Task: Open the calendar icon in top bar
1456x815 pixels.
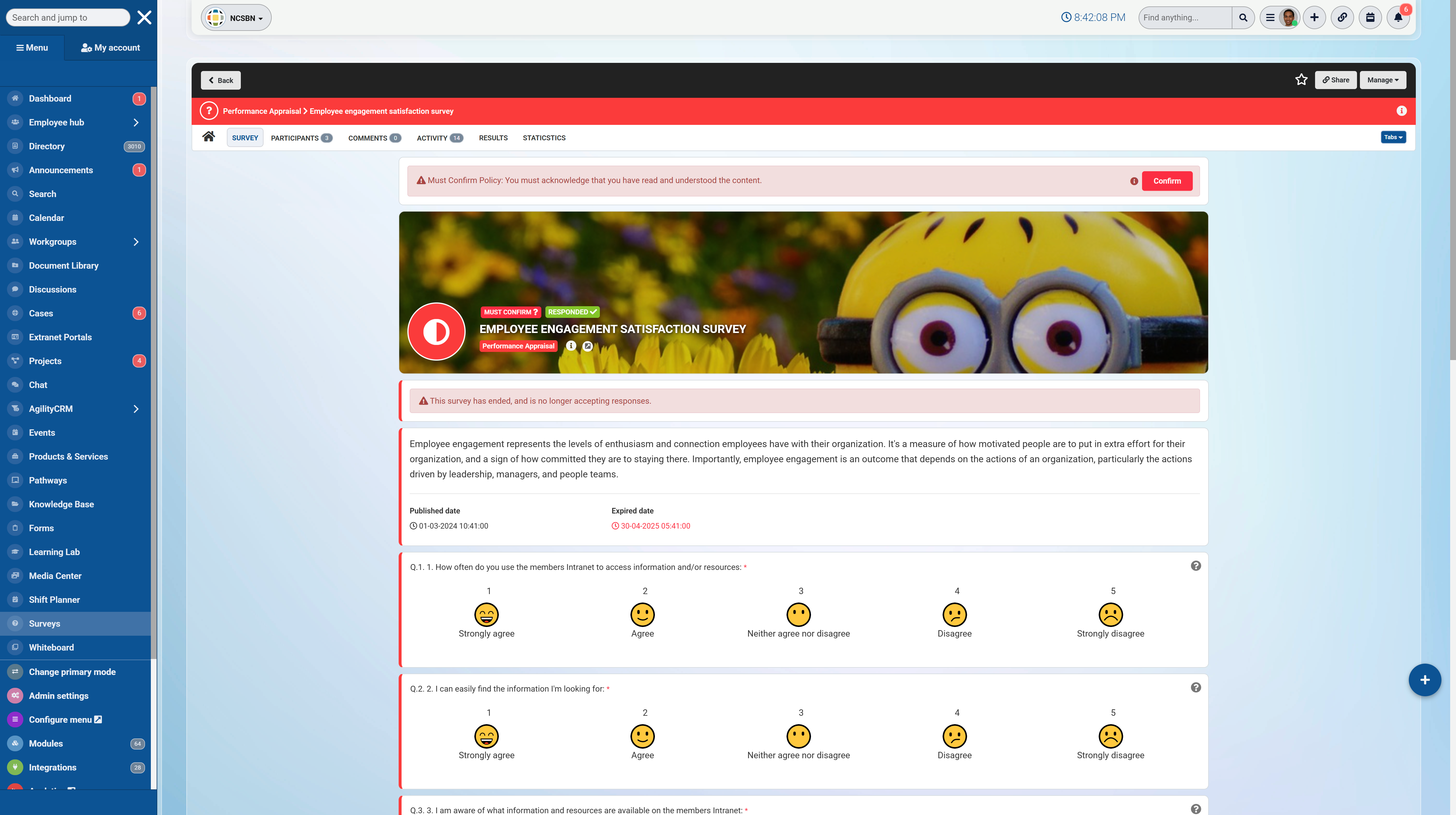Action: pos(1370,17)
